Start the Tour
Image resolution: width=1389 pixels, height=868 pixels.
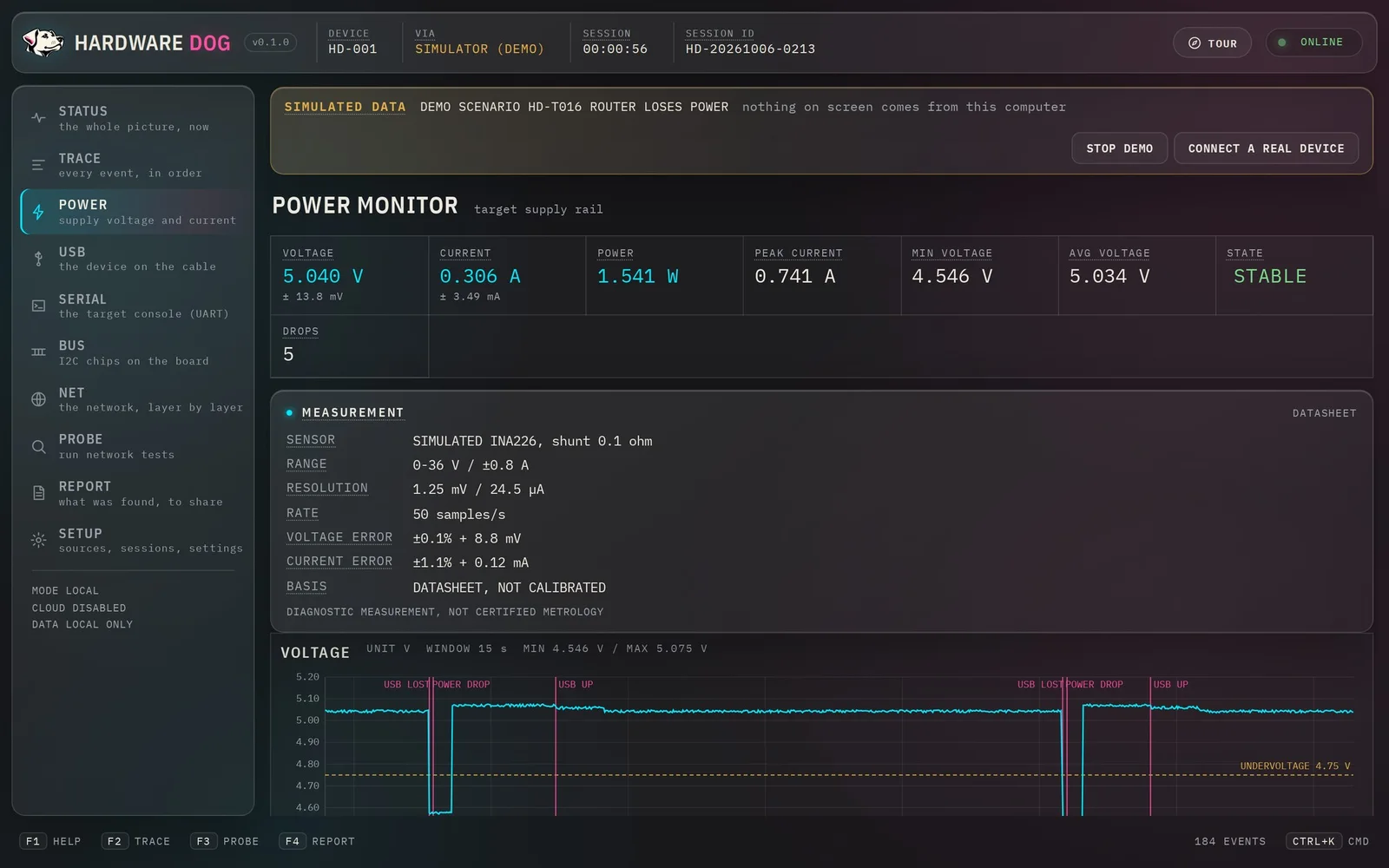coord(1212,43)
